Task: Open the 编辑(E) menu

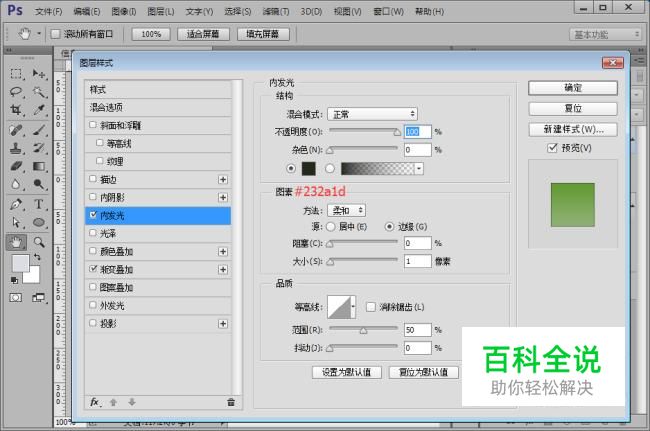Action: (87, 12)
